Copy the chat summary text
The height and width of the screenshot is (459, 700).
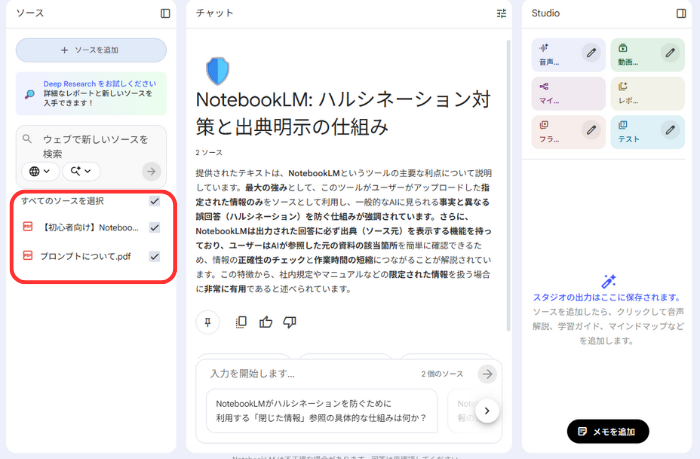[x=240, y=322]
